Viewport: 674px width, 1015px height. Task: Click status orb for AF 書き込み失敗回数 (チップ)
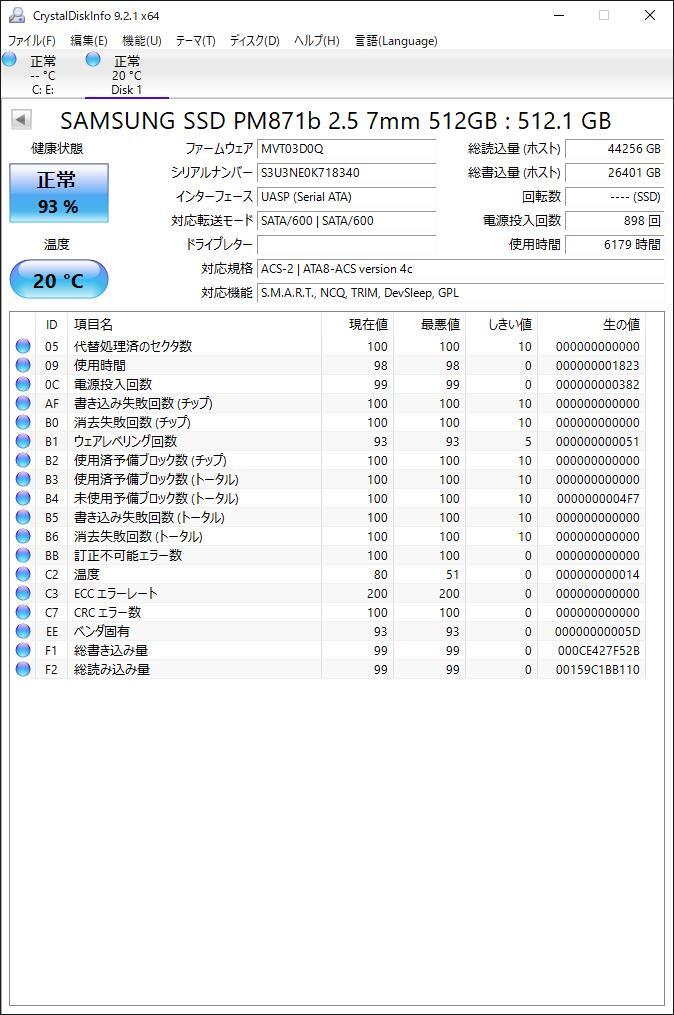[x=23, y=403]
